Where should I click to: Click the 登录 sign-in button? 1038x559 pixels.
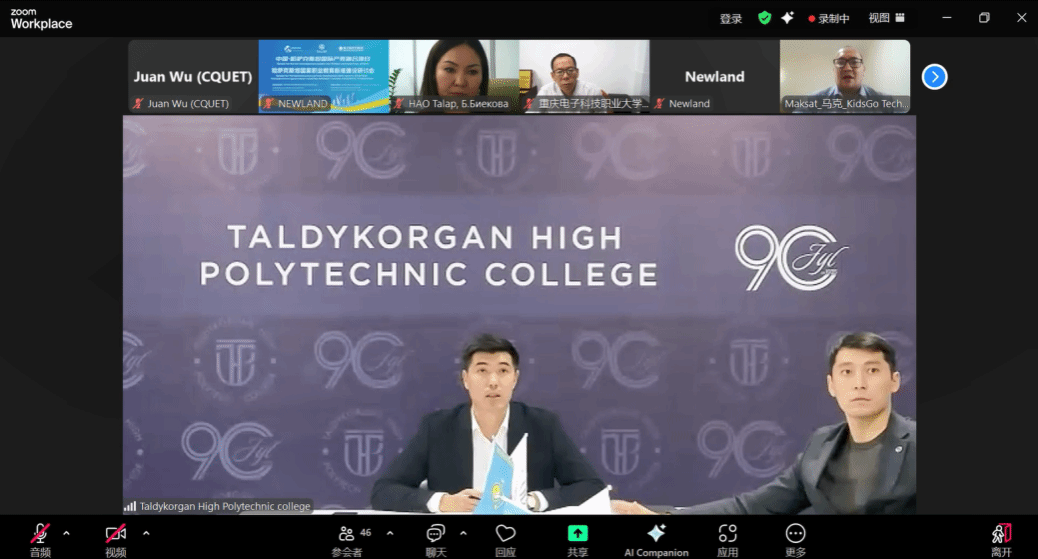(x=731, y=18)
